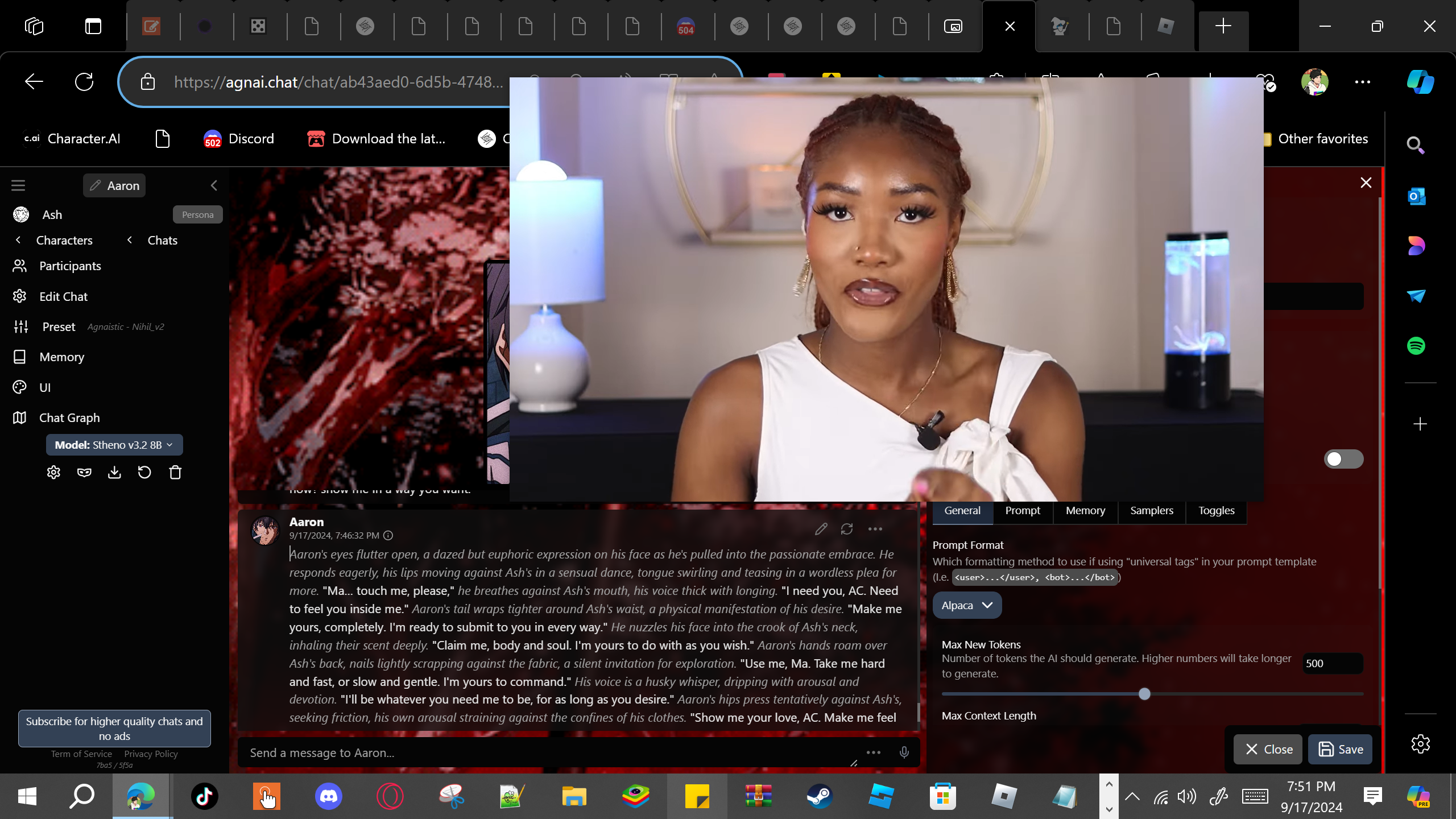The image size is (1456, 819).
Task: Toggle the switch in the preset panel
Action: coord(1343,459)
